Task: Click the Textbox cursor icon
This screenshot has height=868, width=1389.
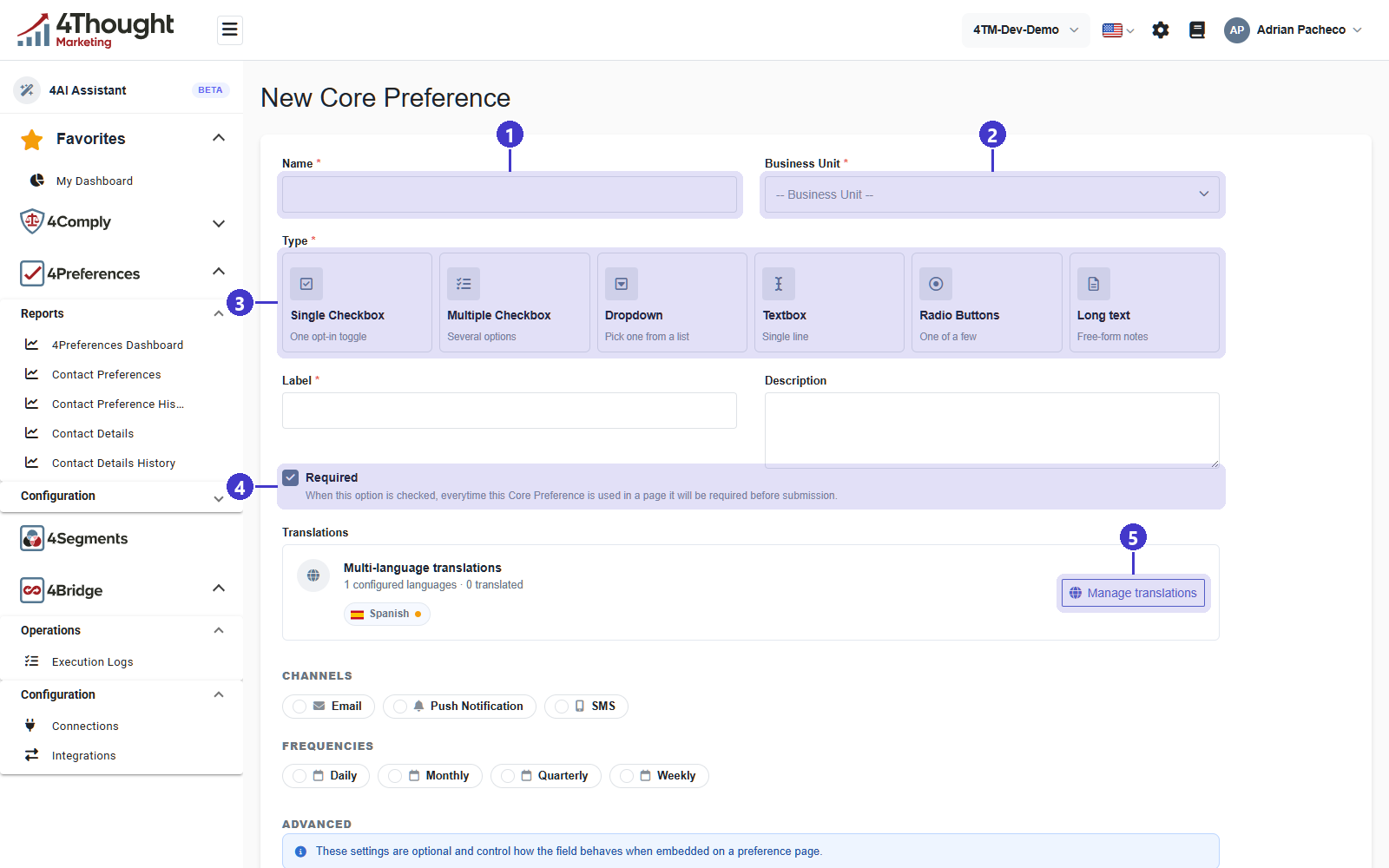Action: point(779,284)
